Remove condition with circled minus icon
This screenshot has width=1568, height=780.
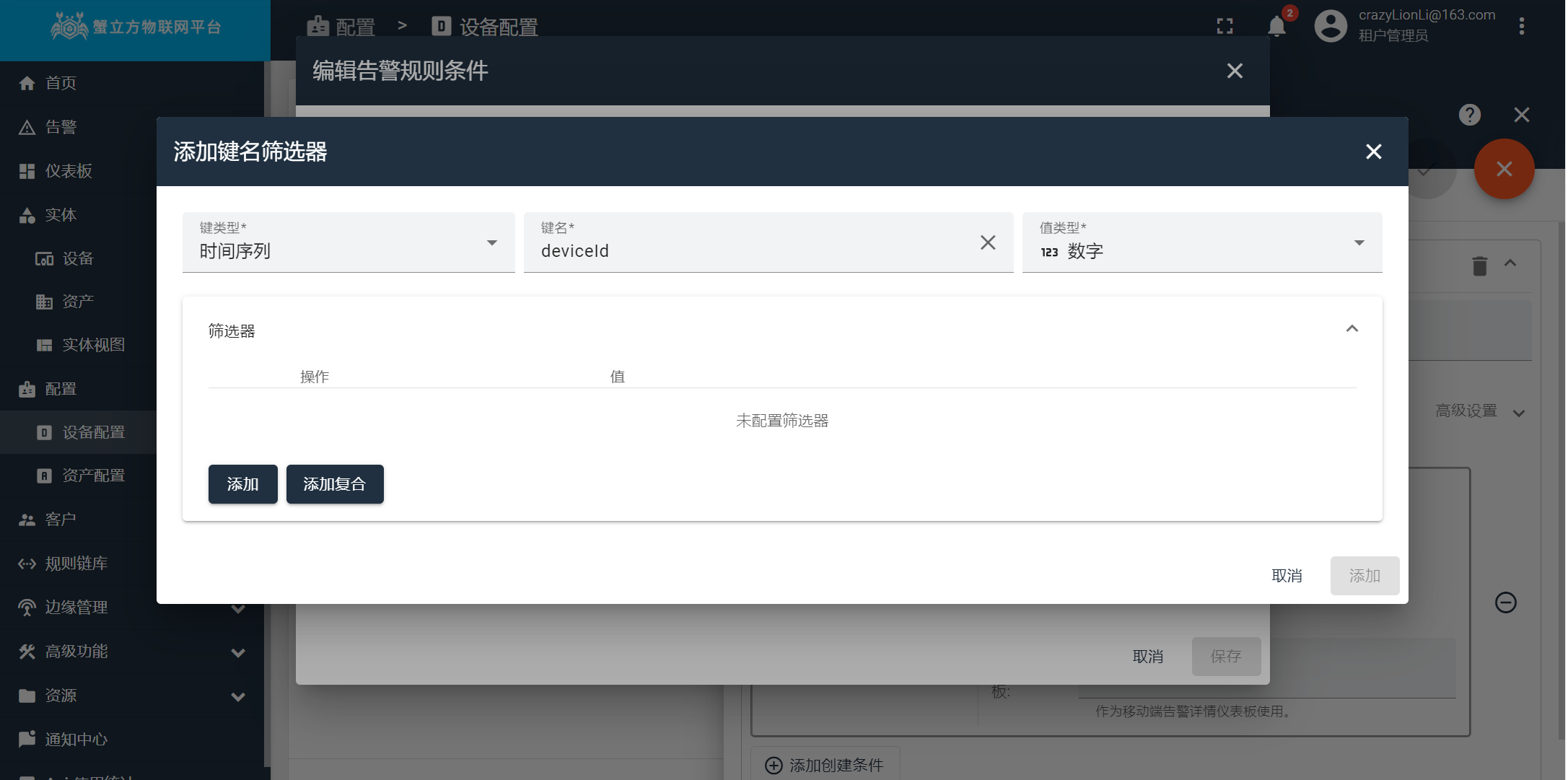[x=1506, y=602]
